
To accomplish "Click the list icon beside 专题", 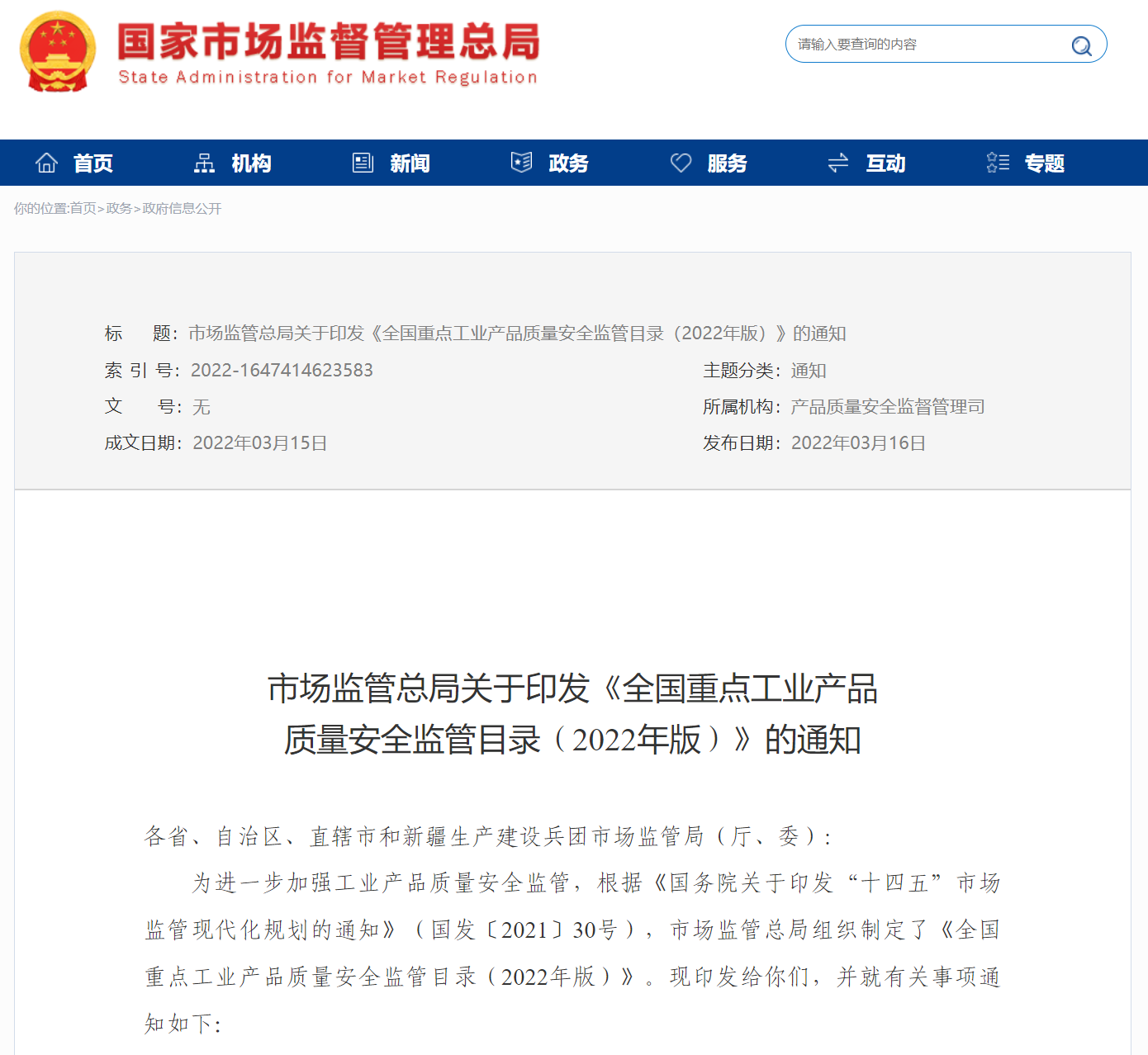I will [998, 163].
